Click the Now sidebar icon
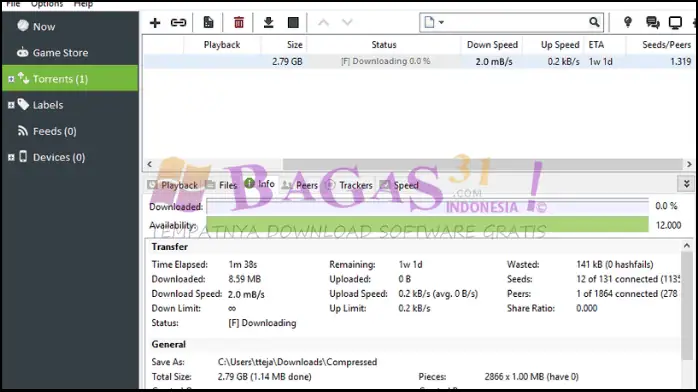The height and width of the screenshot is (392, 698). (23, 26)
